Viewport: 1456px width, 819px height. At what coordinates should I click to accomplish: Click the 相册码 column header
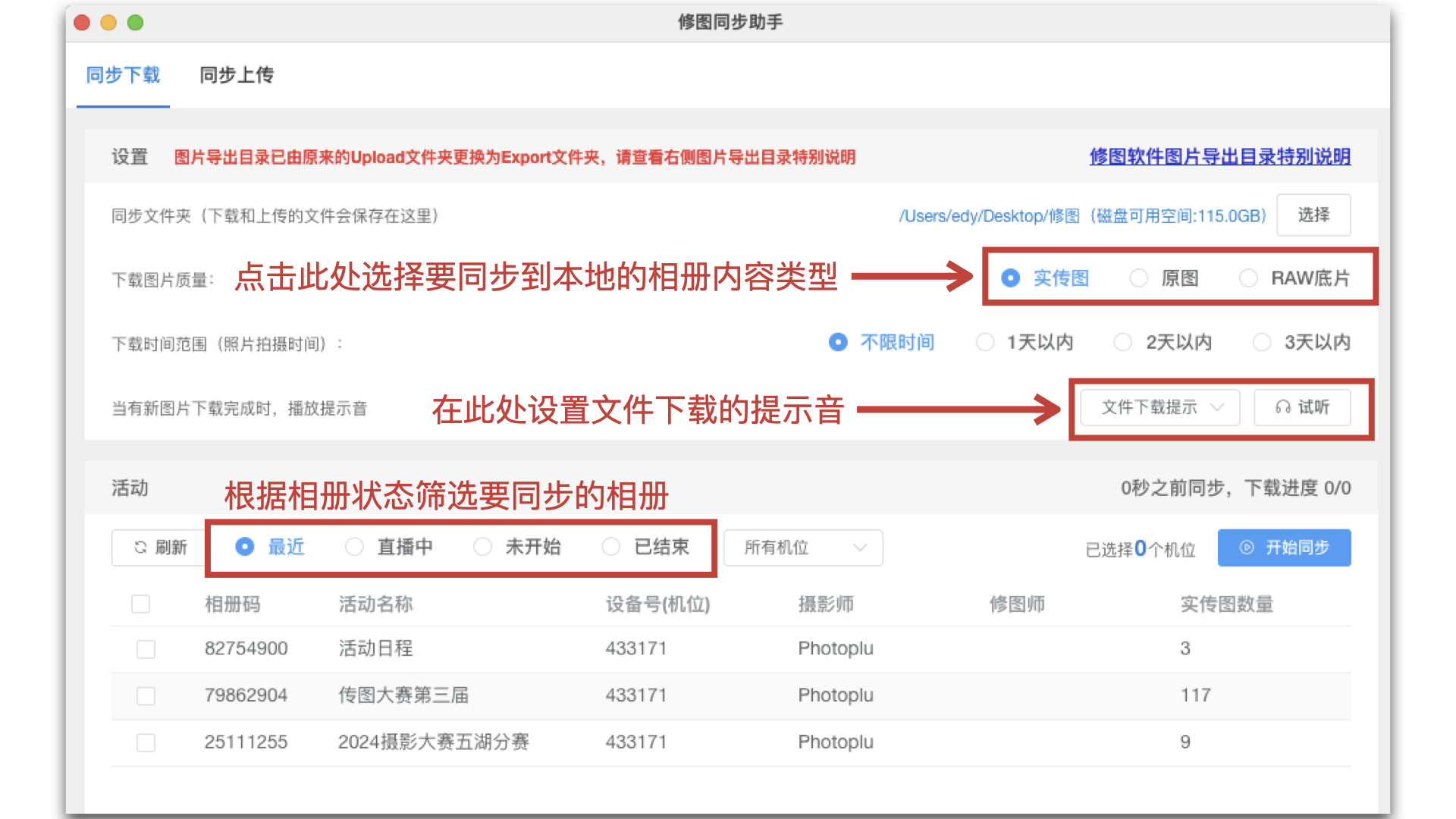(x=232, y=604)
